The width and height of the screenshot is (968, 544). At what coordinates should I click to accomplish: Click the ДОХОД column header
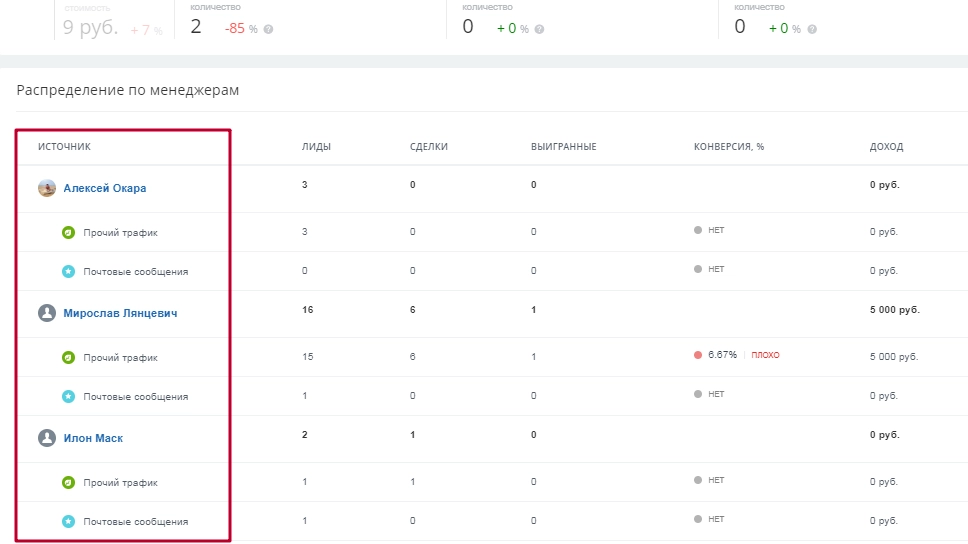886,147
